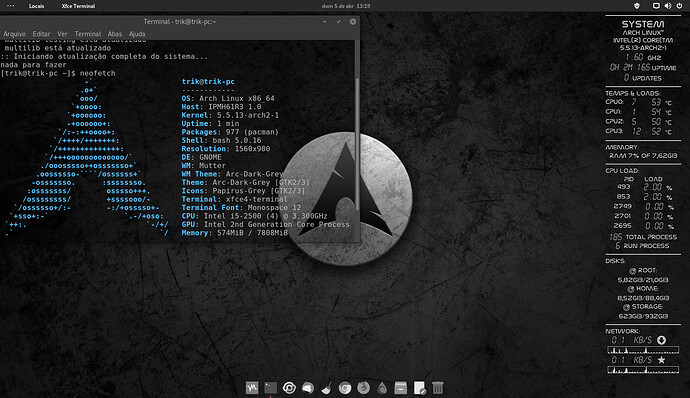The image size is (690, 398).
Task: Open the Activities dots in the top bar
Action: coord(11,6)
